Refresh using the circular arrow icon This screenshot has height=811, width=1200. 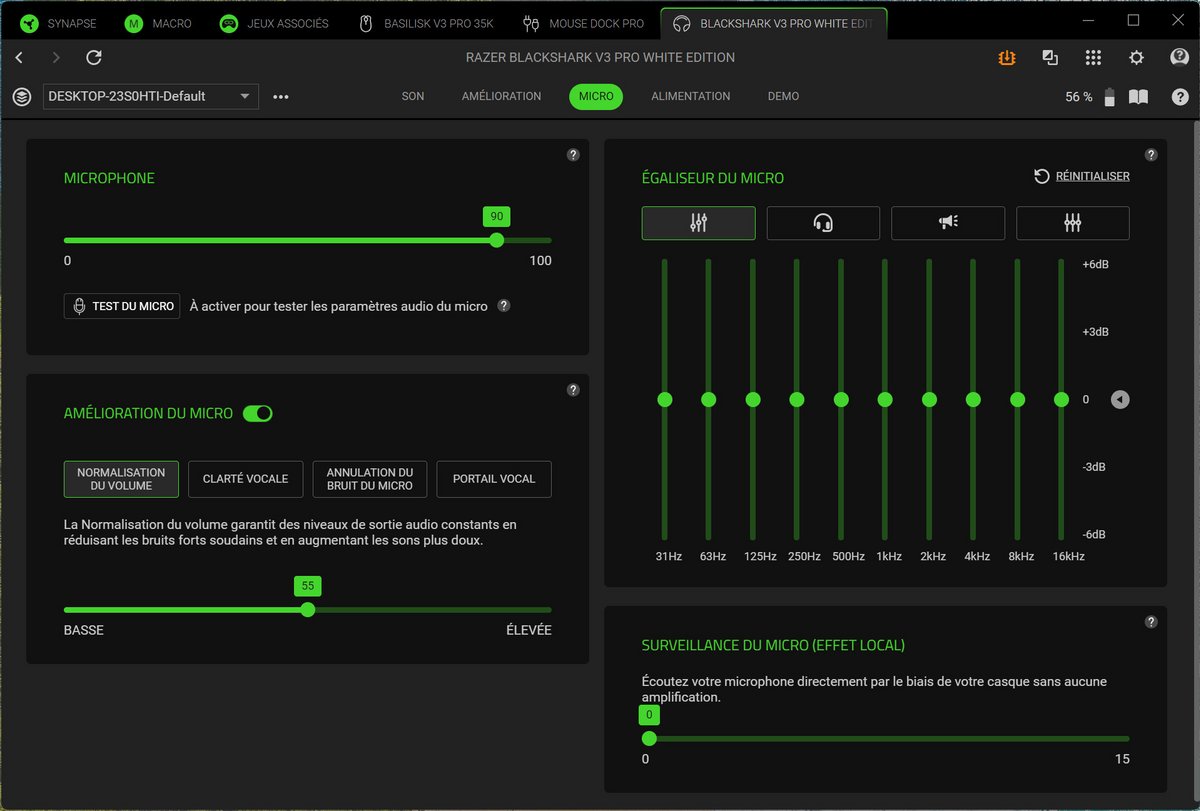(94, 58)
